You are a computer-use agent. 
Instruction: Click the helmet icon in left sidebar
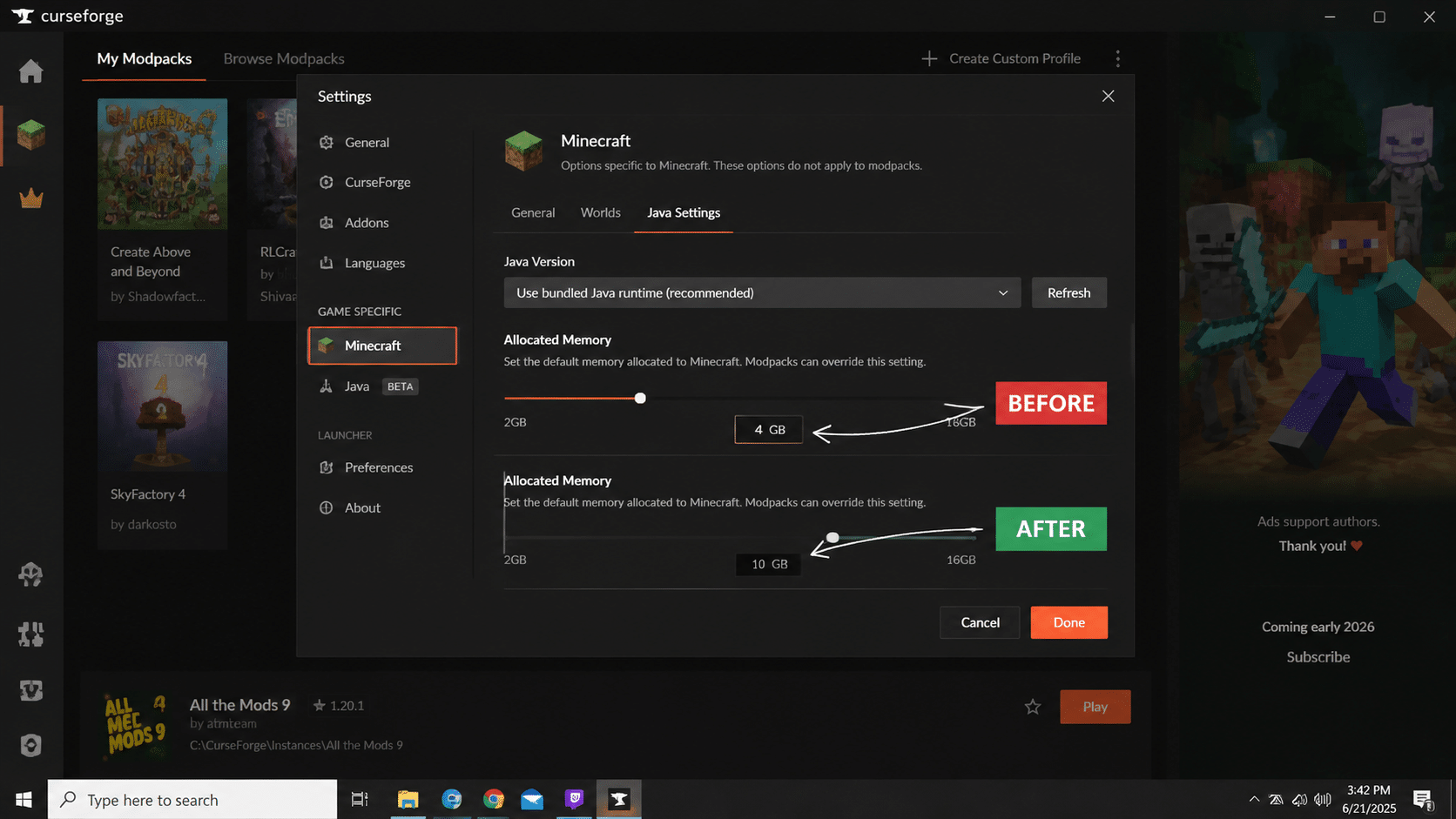31,574
